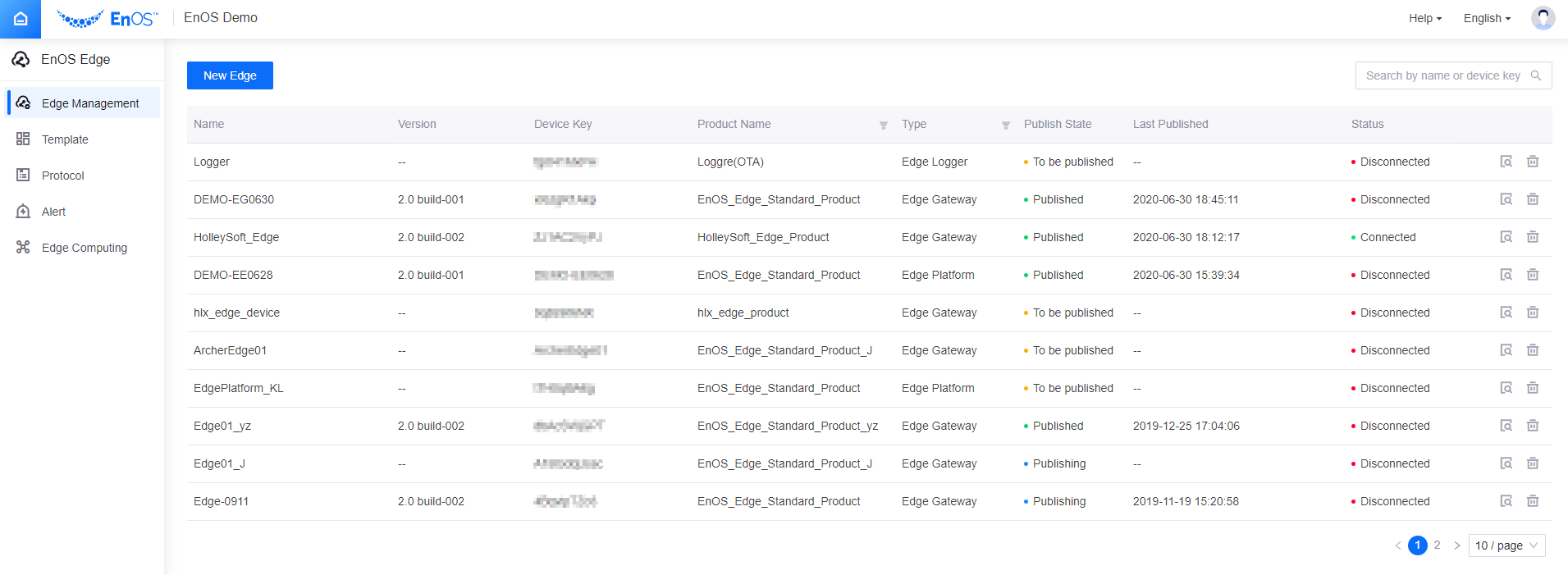This screenshot has width=1568, height=575.
Task: Delete the DEMO-EG0630 edge
Action: click(1532, 199)
